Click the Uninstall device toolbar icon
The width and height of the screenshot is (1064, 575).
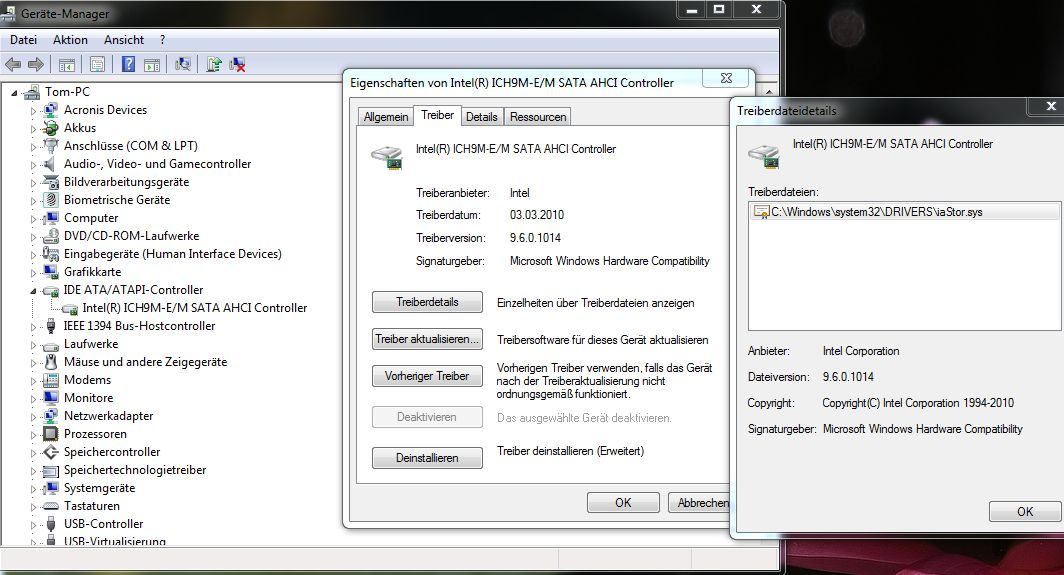coord(237,64)
